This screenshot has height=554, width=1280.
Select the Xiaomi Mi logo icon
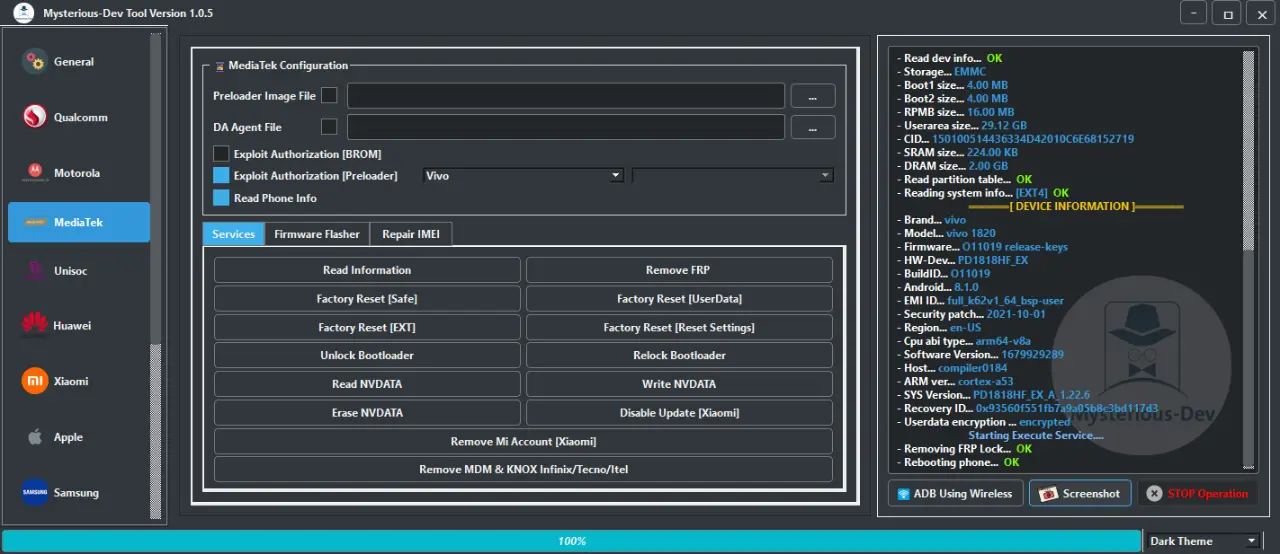point(35,381)
